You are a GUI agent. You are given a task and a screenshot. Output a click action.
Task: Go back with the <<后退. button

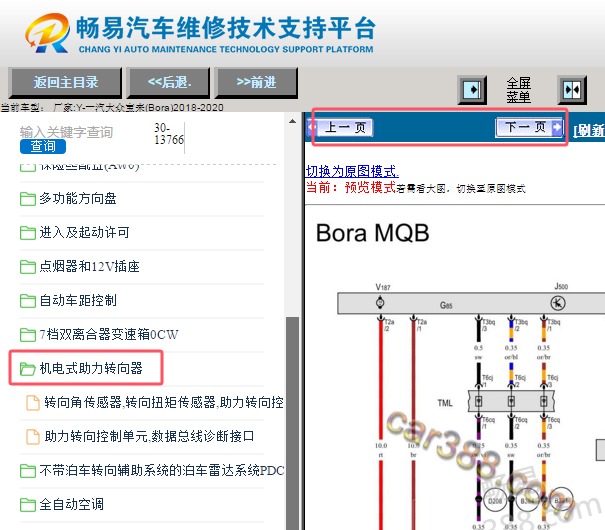coord(169,82)
